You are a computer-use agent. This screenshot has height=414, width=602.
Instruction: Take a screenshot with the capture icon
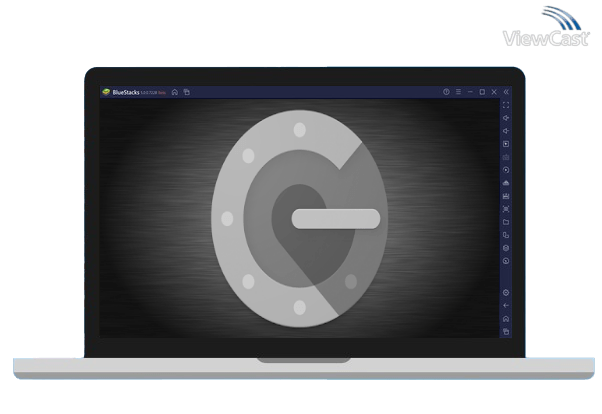point(506,209)
